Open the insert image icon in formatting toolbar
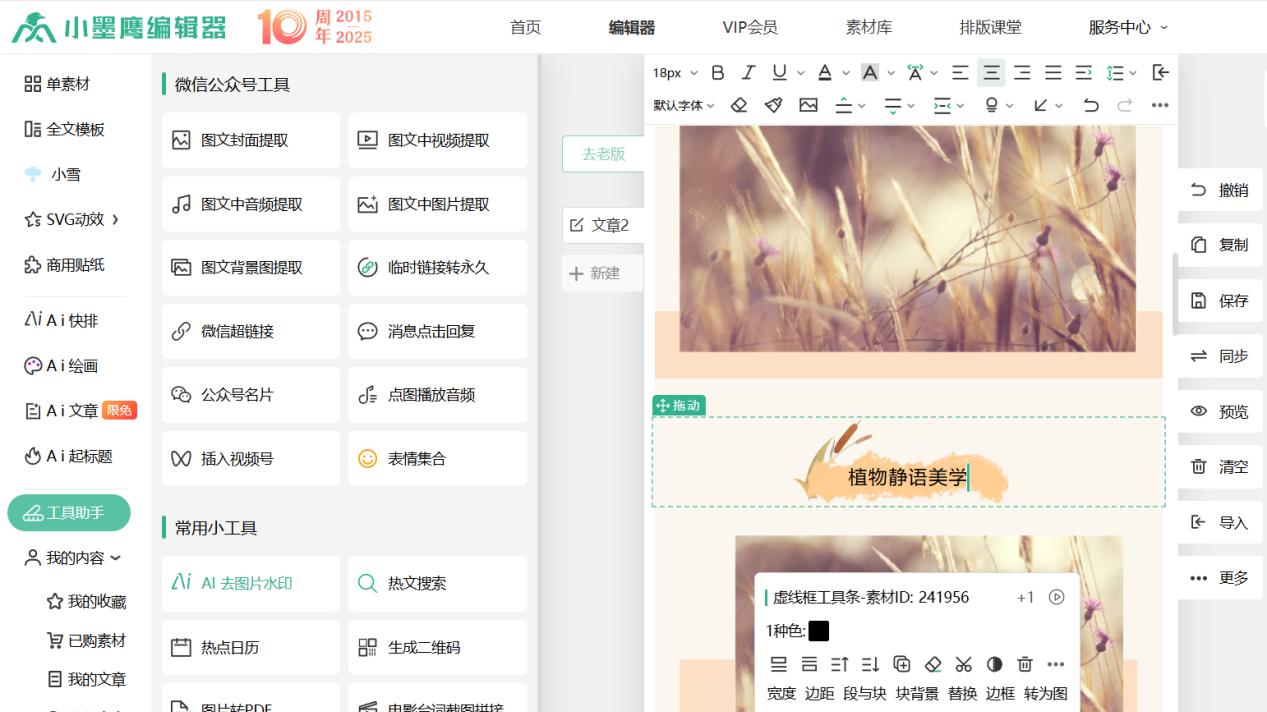1267x712 pixels. [x=808, y=104]
